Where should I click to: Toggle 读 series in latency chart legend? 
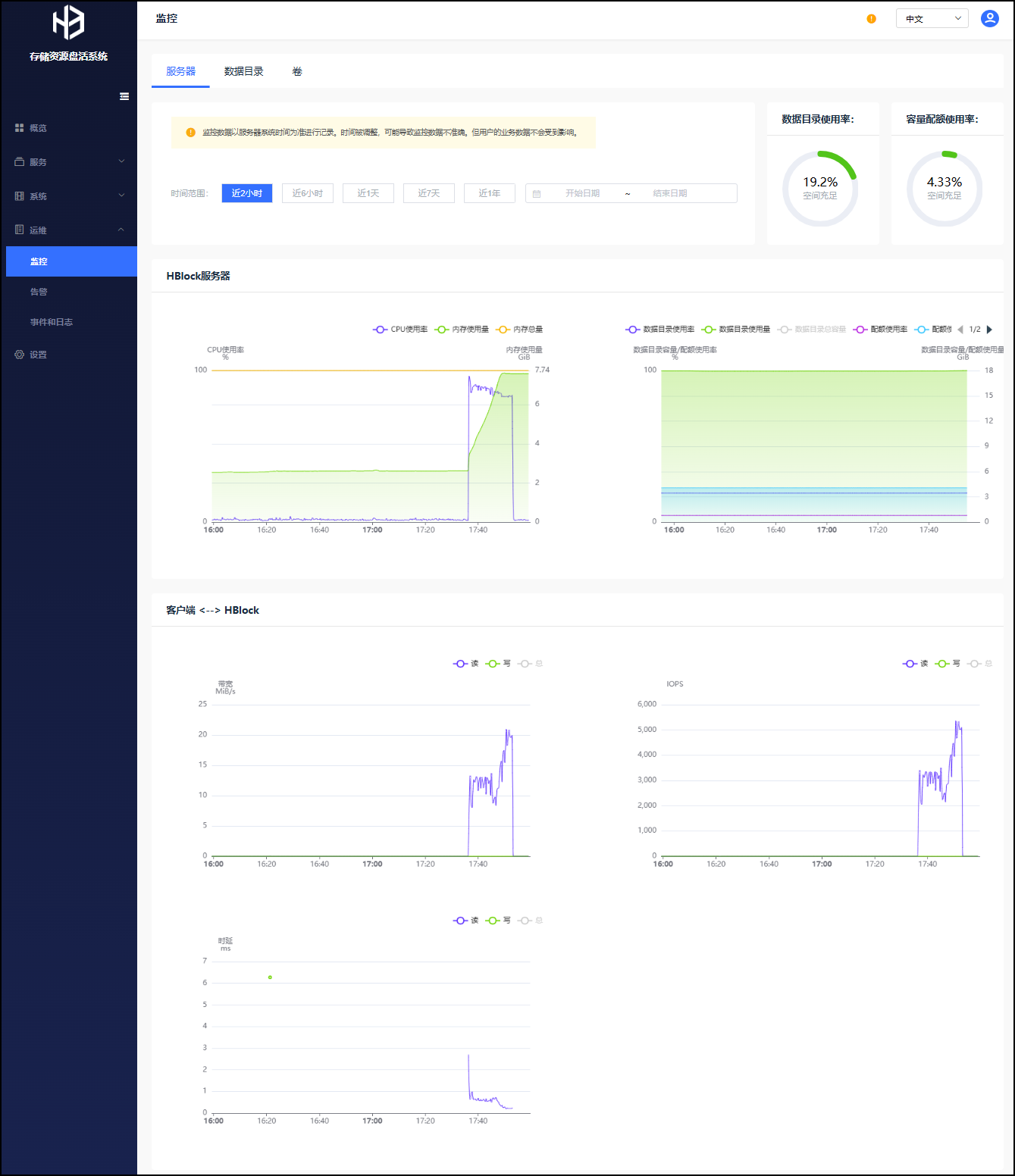coord(465,921)
